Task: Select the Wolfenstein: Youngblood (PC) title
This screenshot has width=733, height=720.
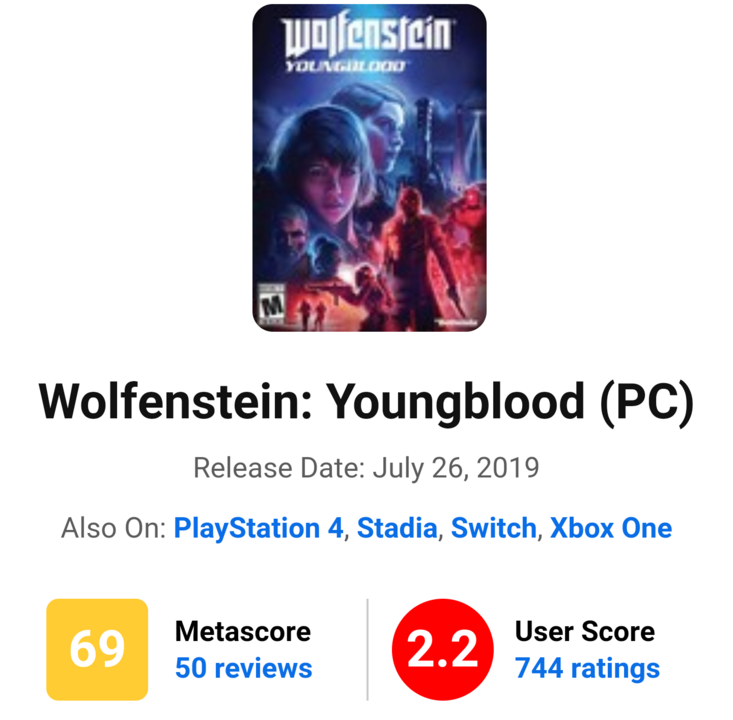Action: [x=366, y=402]
